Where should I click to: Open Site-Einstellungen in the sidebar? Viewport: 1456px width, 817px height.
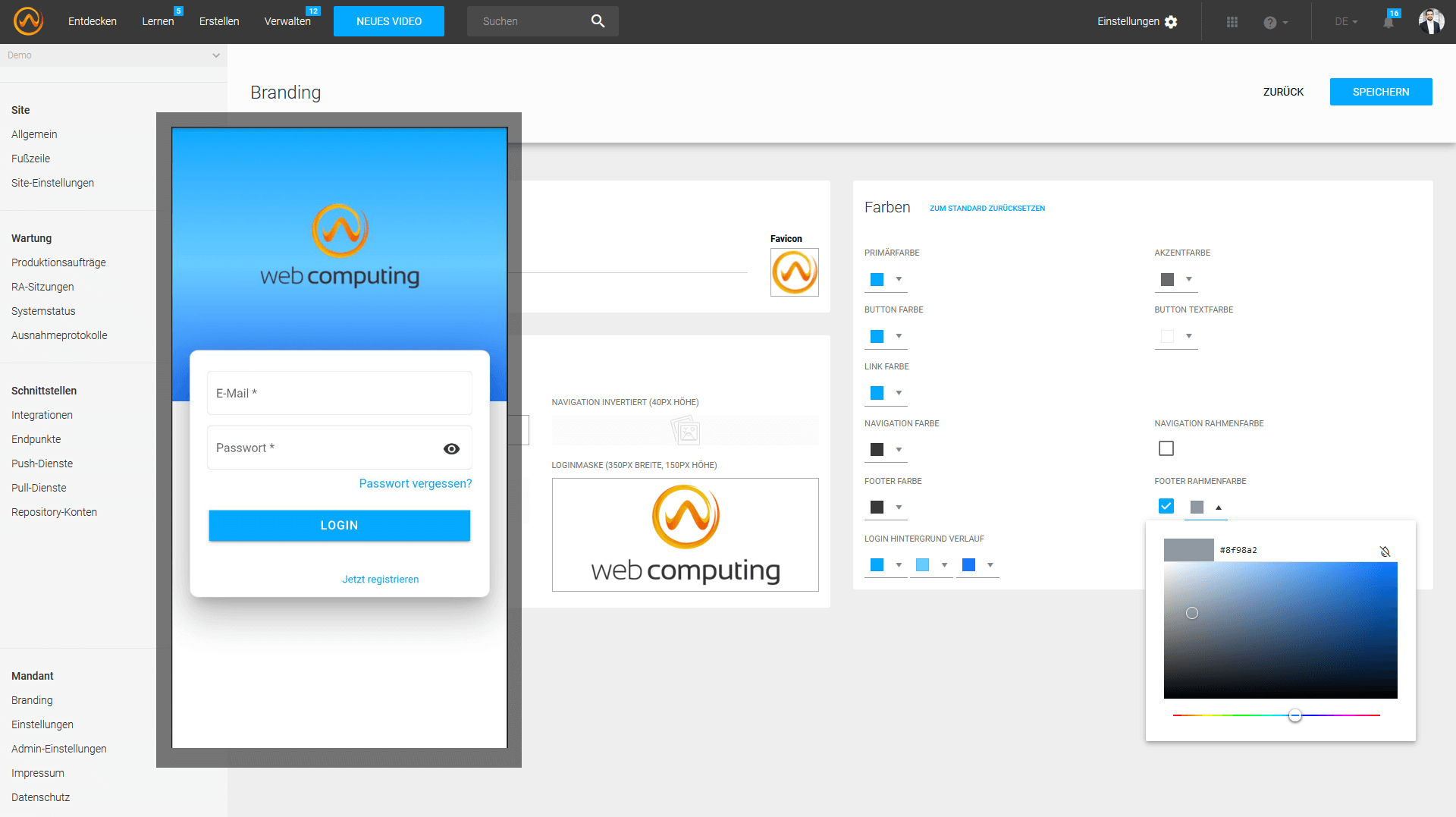pyautogui.click(x=53, y=183)
